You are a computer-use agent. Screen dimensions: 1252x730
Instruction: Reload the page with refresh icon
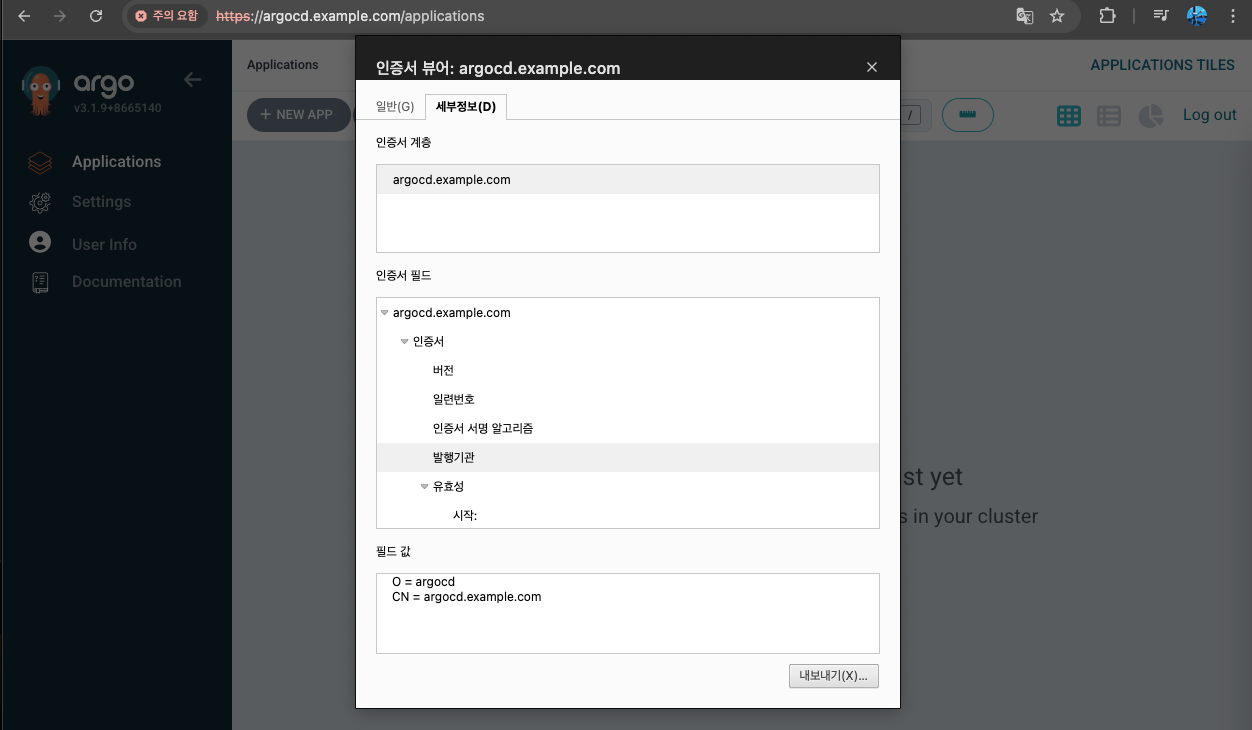(96, 16)
